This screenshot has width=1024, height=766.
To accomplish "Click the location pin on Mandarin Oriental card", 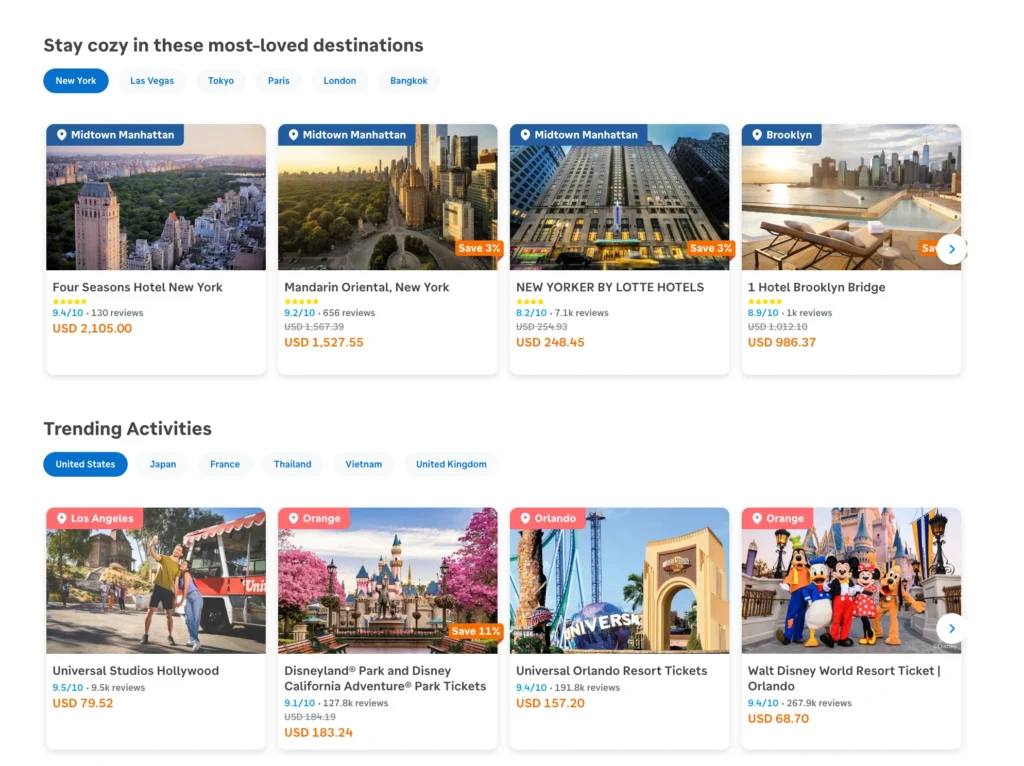I will pyautogui.click(x=293, y=135).
